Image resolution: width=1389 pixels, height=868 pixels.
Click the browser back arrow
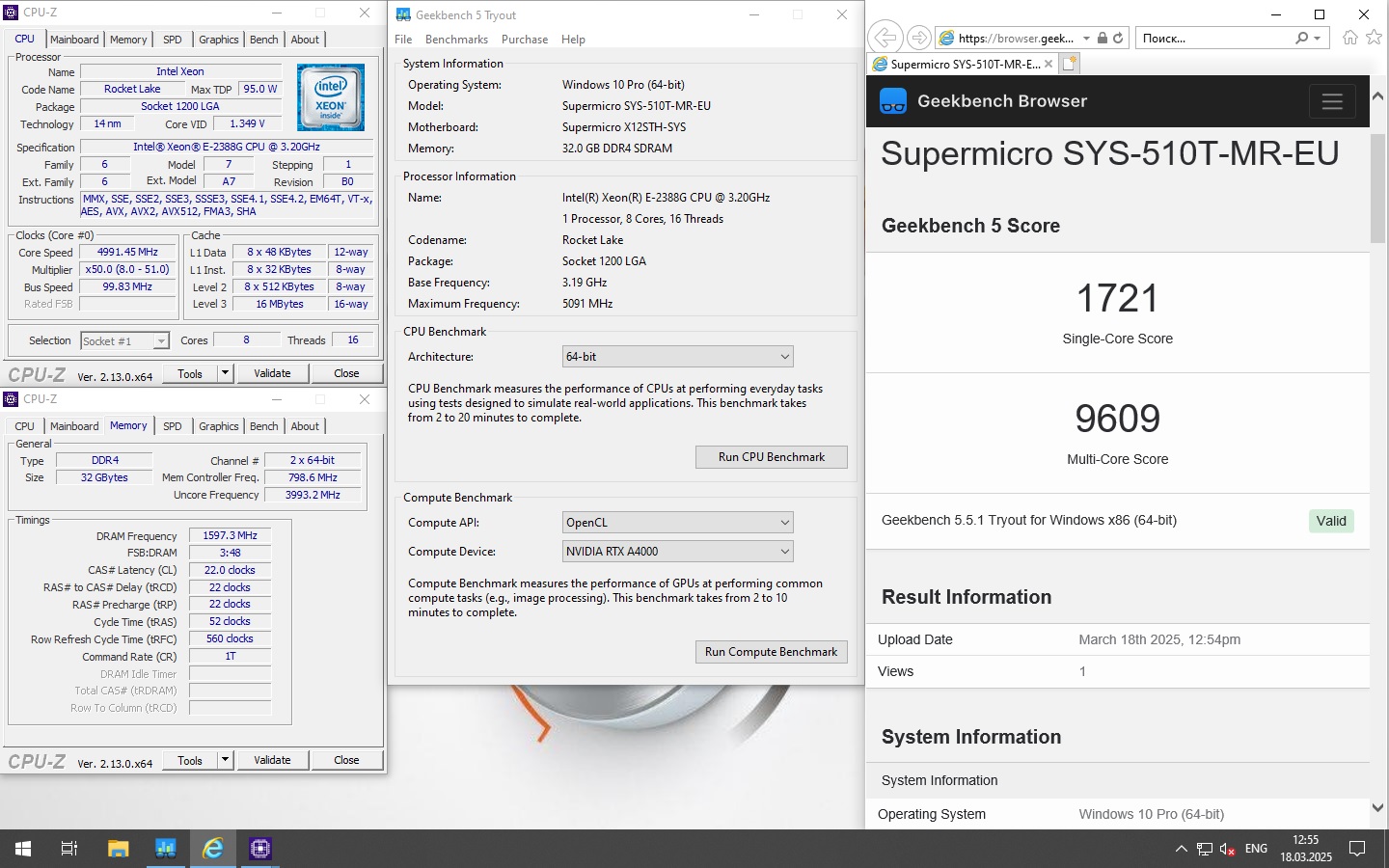coord(885,38)
